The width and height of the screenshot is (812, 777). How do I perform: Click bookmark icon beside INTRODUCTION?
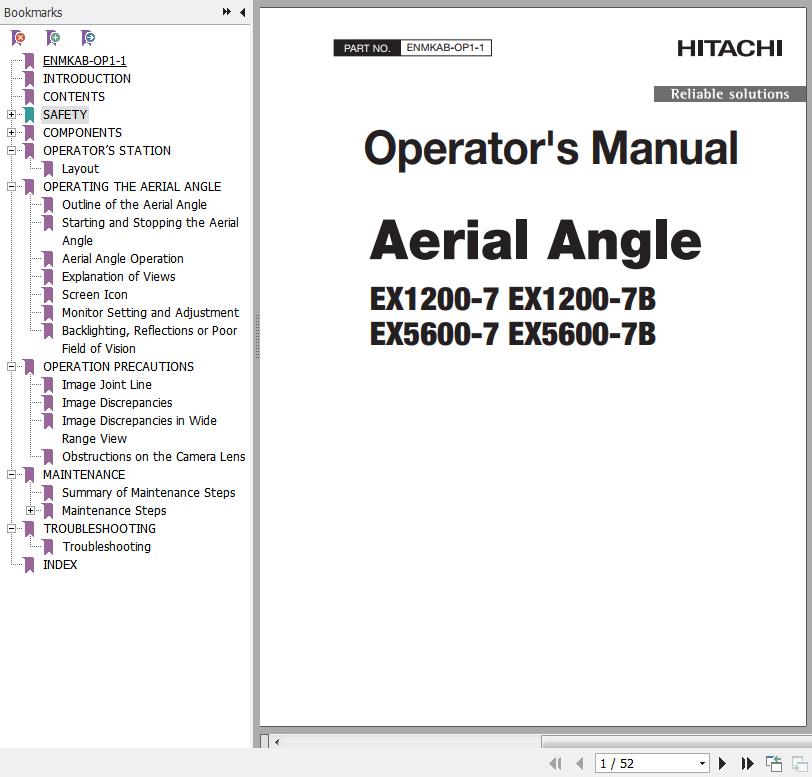click(x=30, y=79)
